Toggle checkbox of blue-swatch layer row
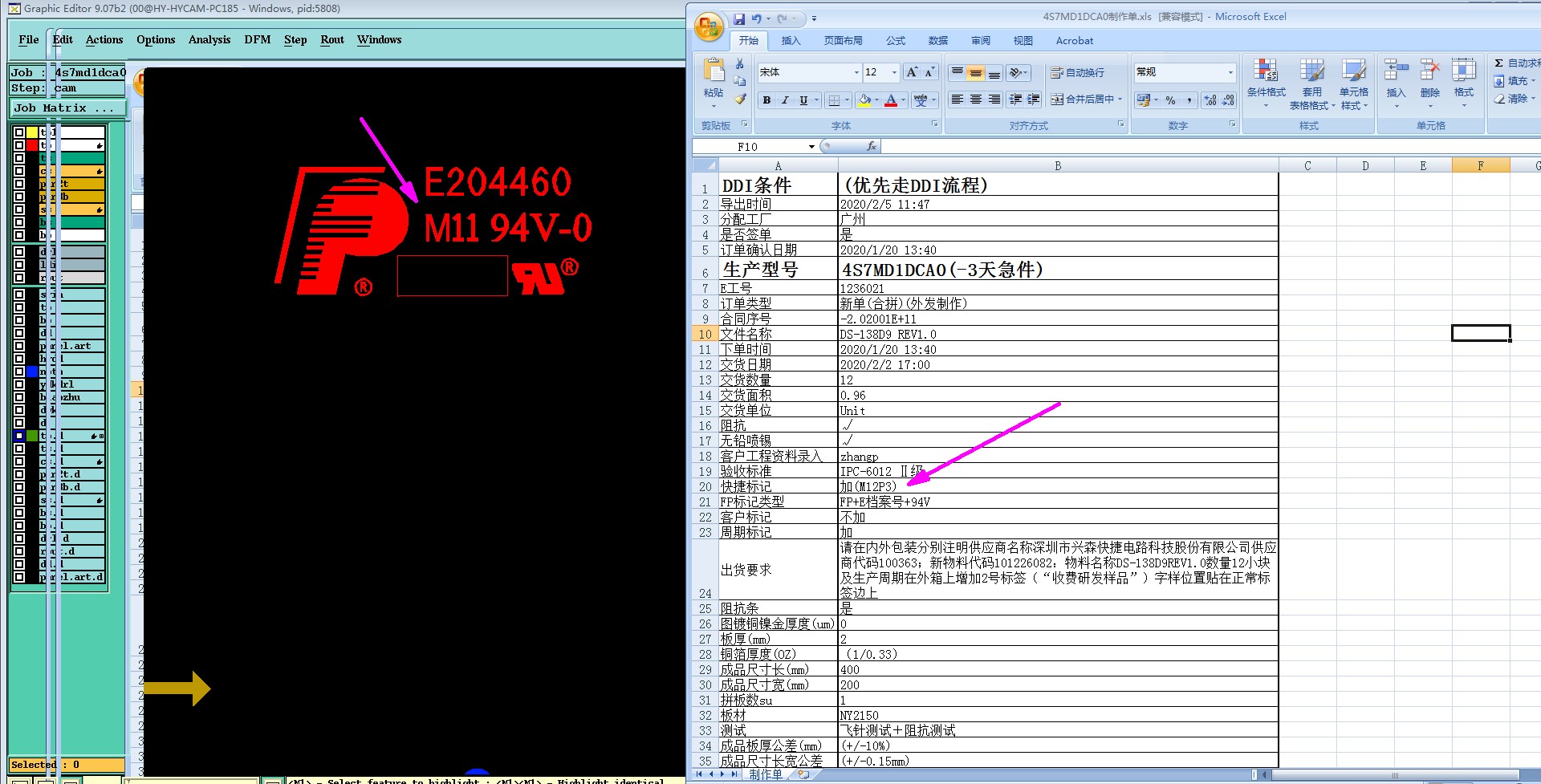Viewport: 1541px width, 784px height. tap(19, 372)
